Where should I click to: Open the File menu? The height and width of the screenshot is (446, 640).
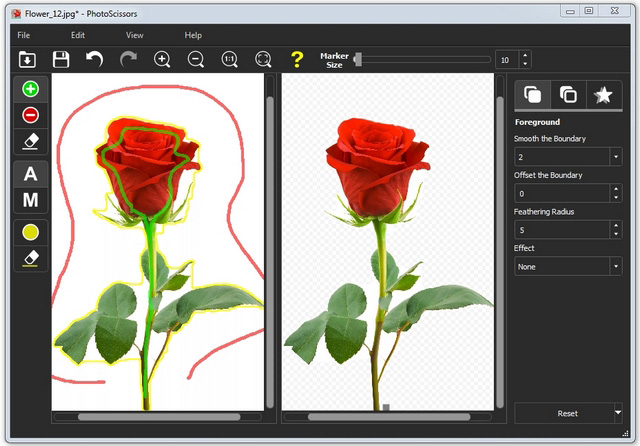tap(24, 35)
